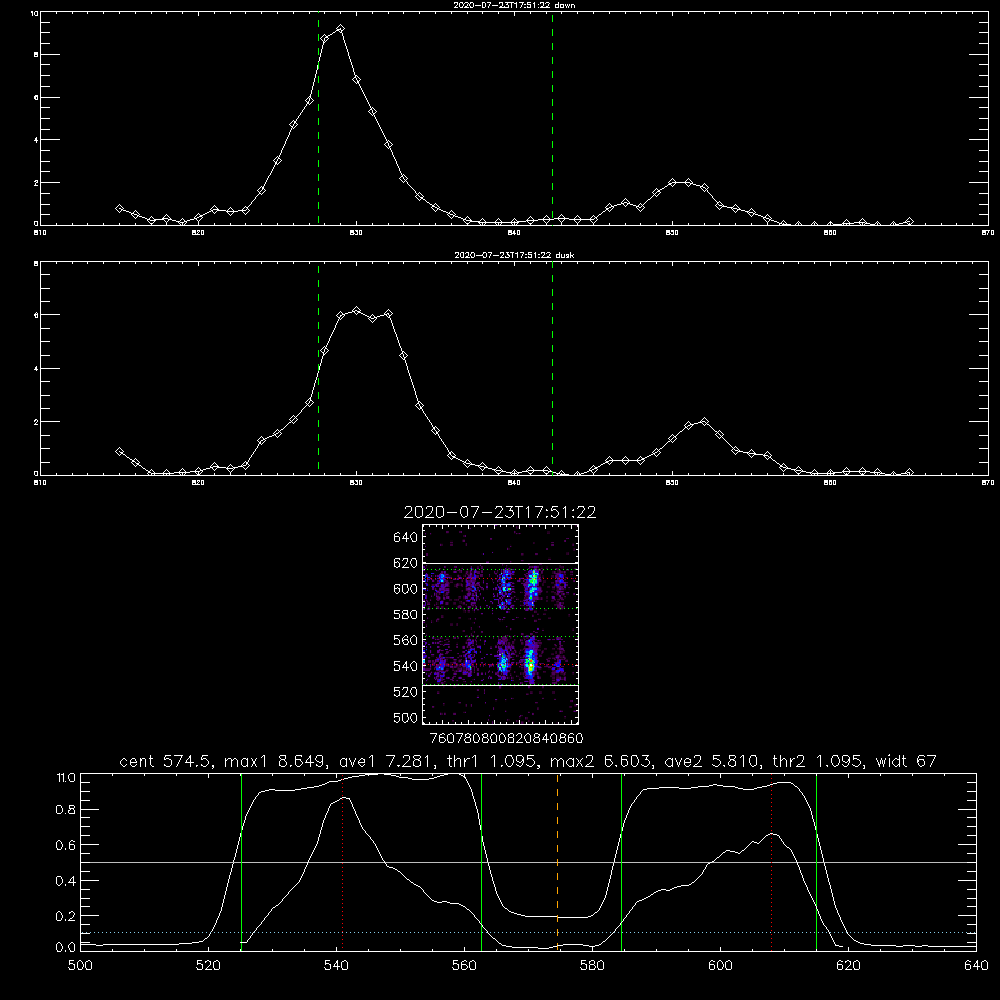Click the brightest spot in the upper band of detector image

click(x=534, y=579)
